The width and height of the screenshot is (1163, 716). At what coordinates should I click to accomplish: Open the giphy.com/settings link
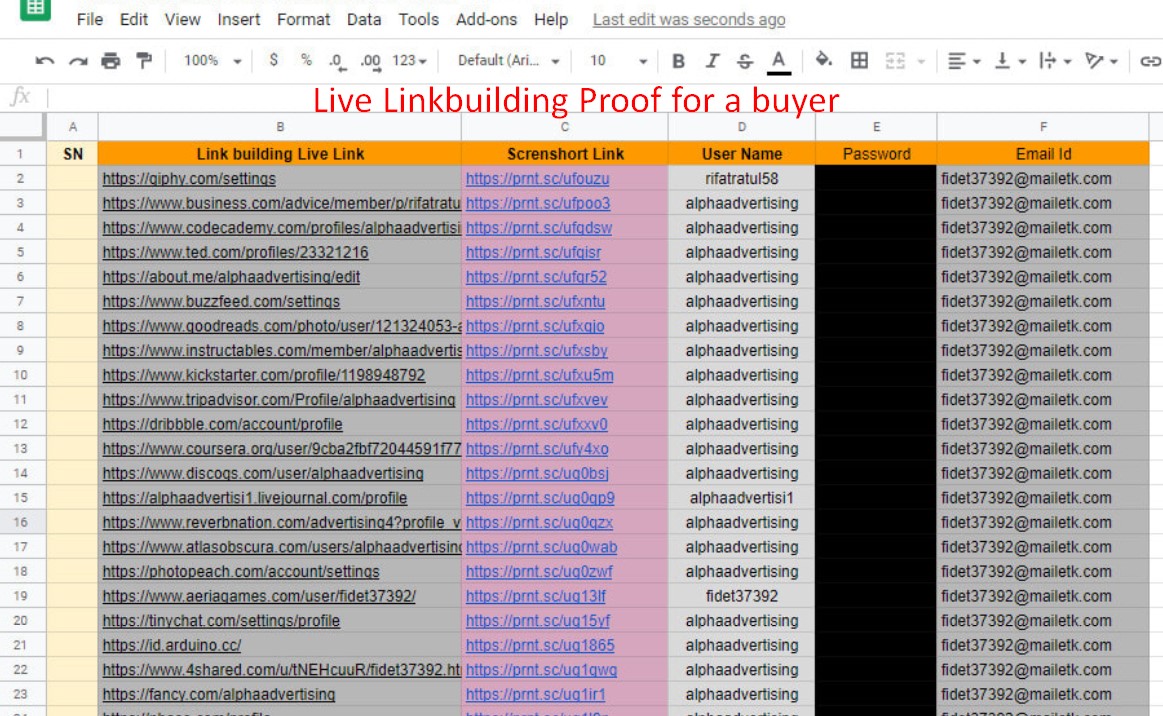point(189,179)
